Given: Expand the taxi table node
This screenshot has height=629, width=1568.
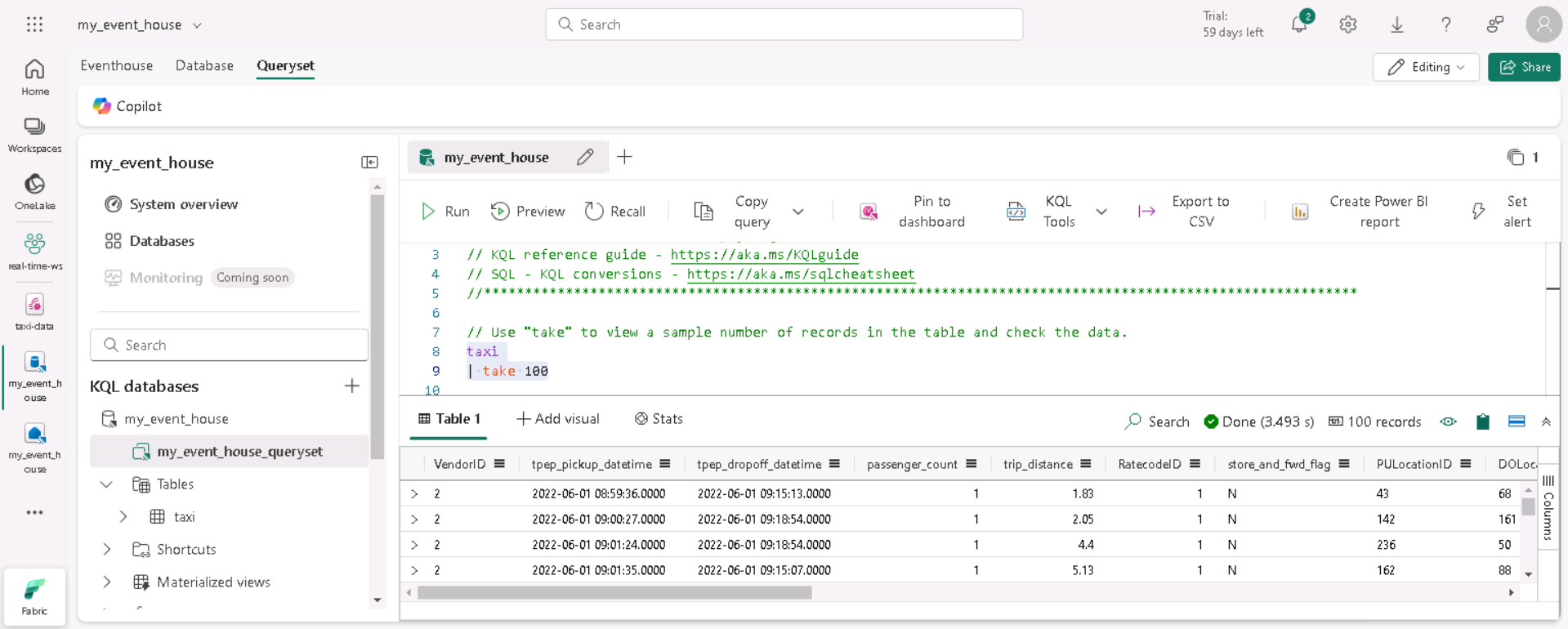Looking at the screenshot, I should pos(123,517).
